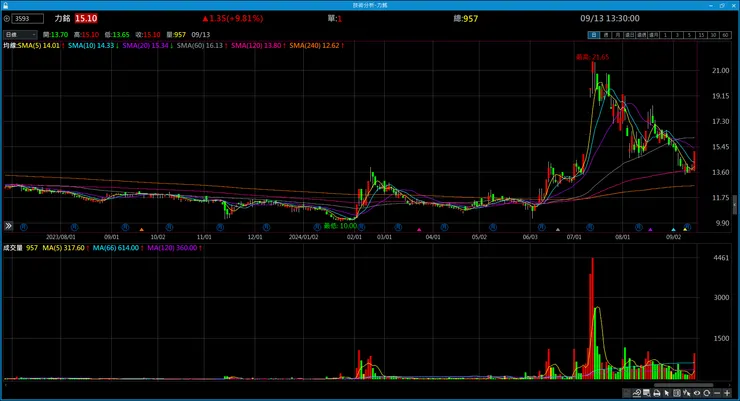Click the first greyed icon in bottom toolbar
Screen dimensions: 740x401
pos(627,393)
